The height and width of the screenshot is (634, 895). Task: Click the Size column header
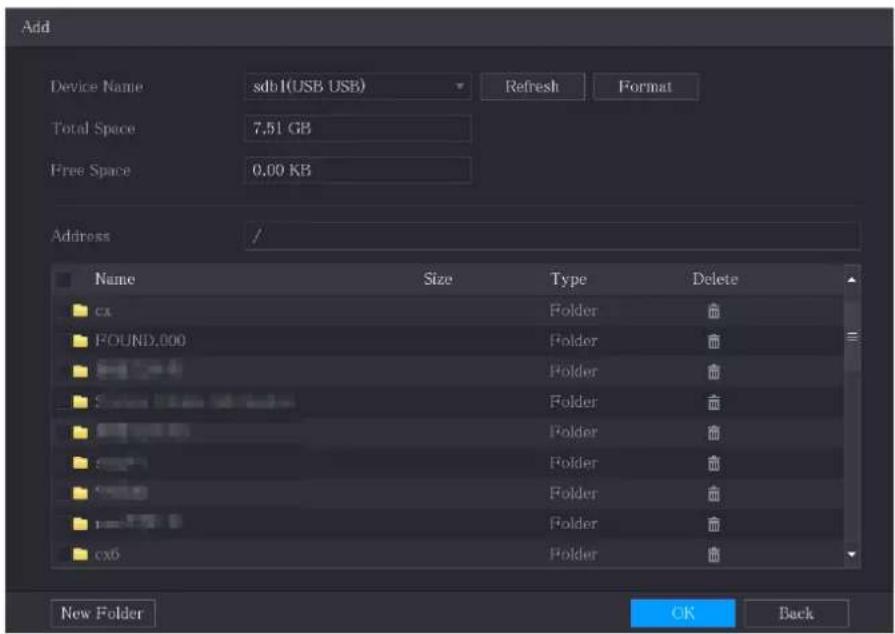click(x=438, y=279)
